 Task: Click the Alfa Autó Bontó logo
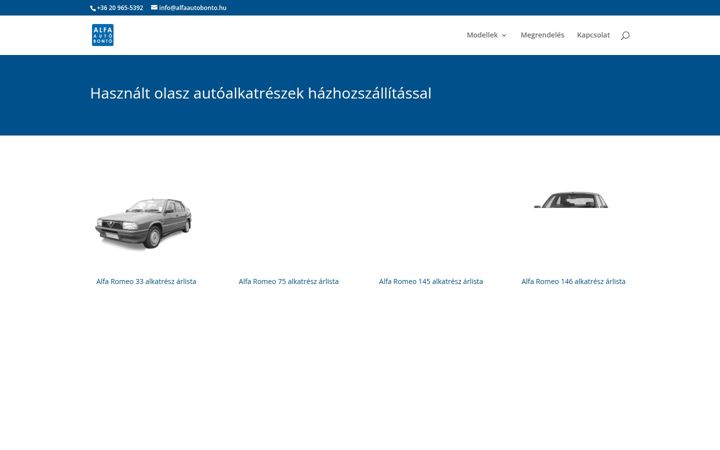pos(102,35)
